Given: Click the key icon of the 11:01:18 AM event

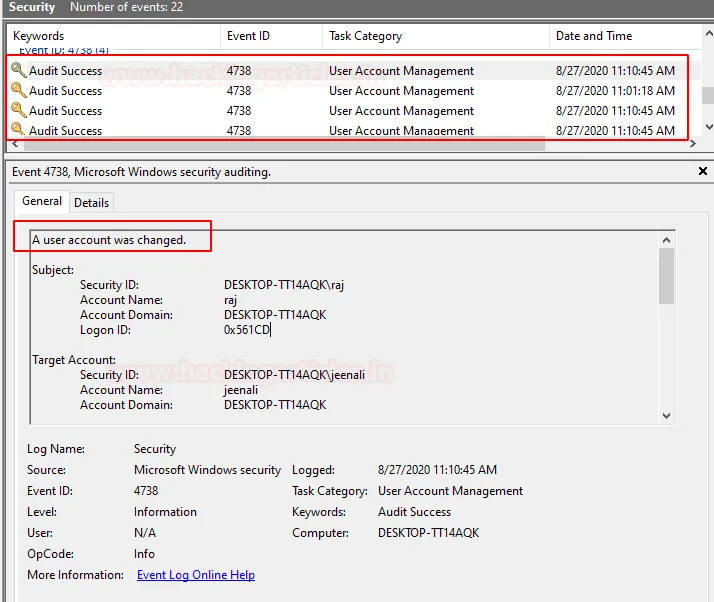Looking at the screenshot, I should click(18, 91).
